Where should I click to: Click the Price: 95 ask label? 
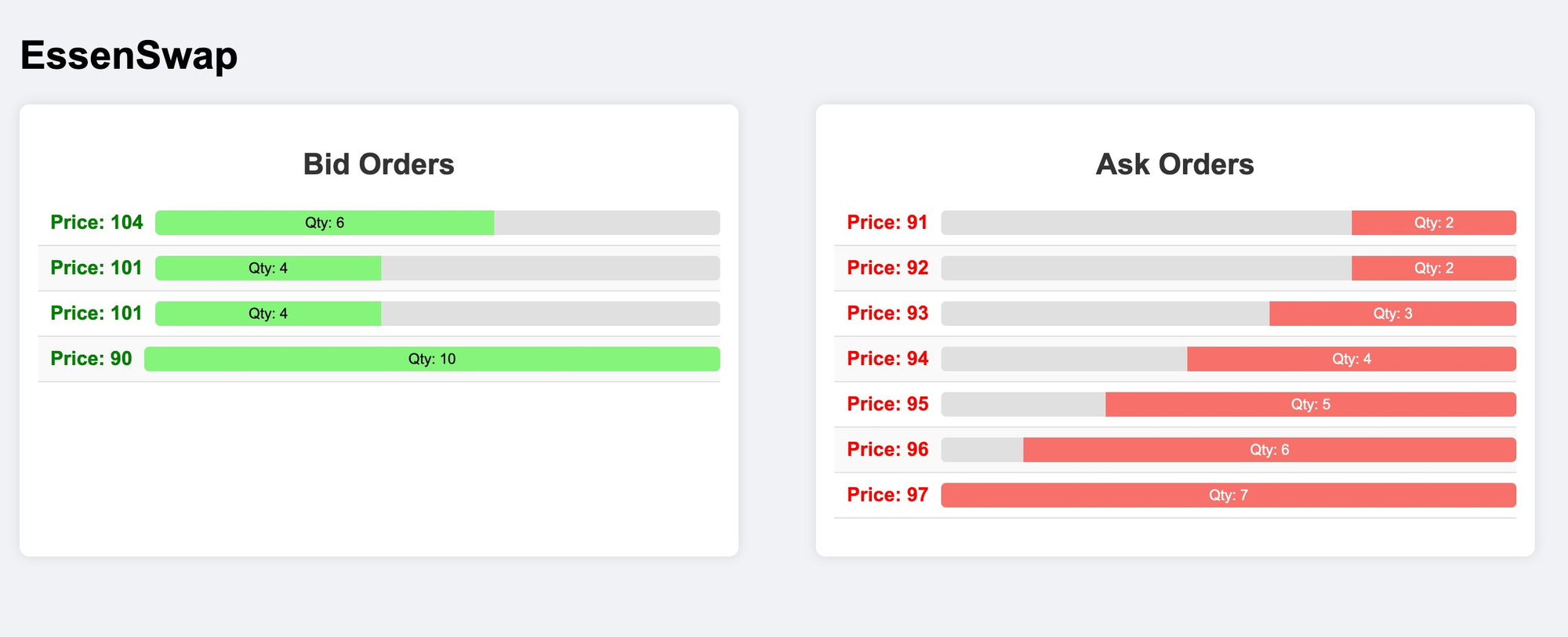coord(887,404)
